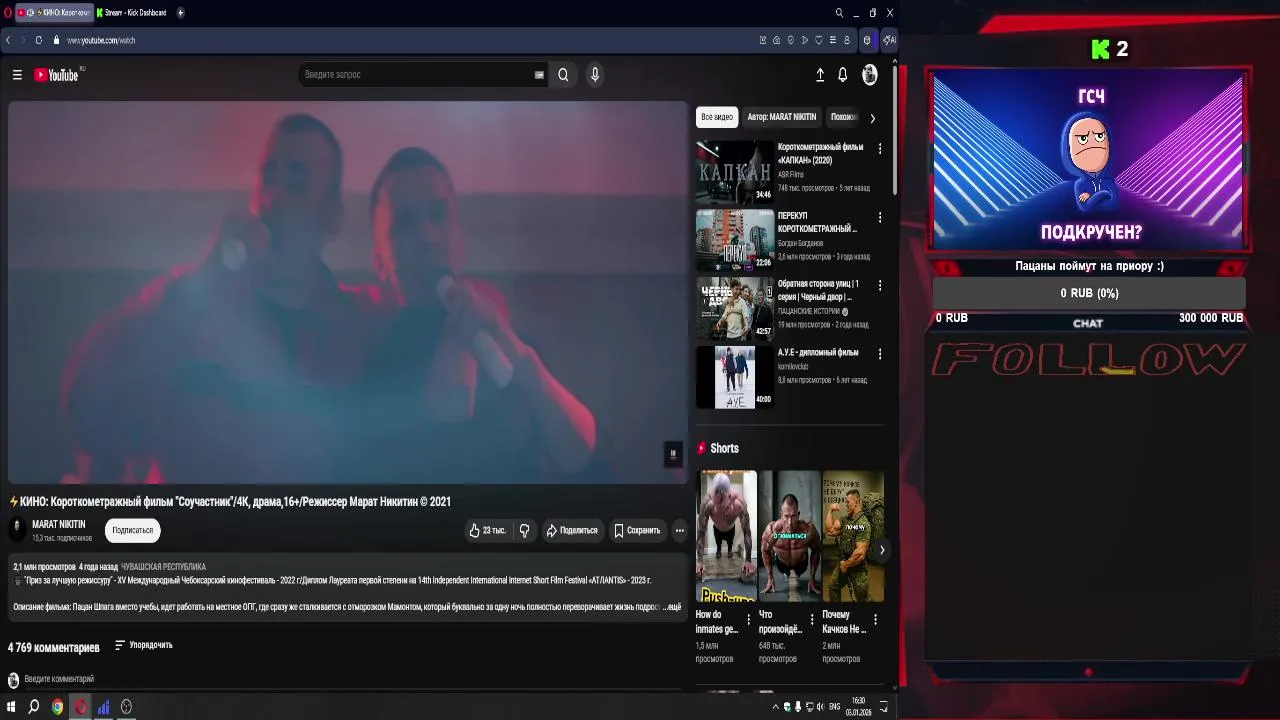
Task: Reload the page in browser toolbar
Action: [x=39, y=40]
